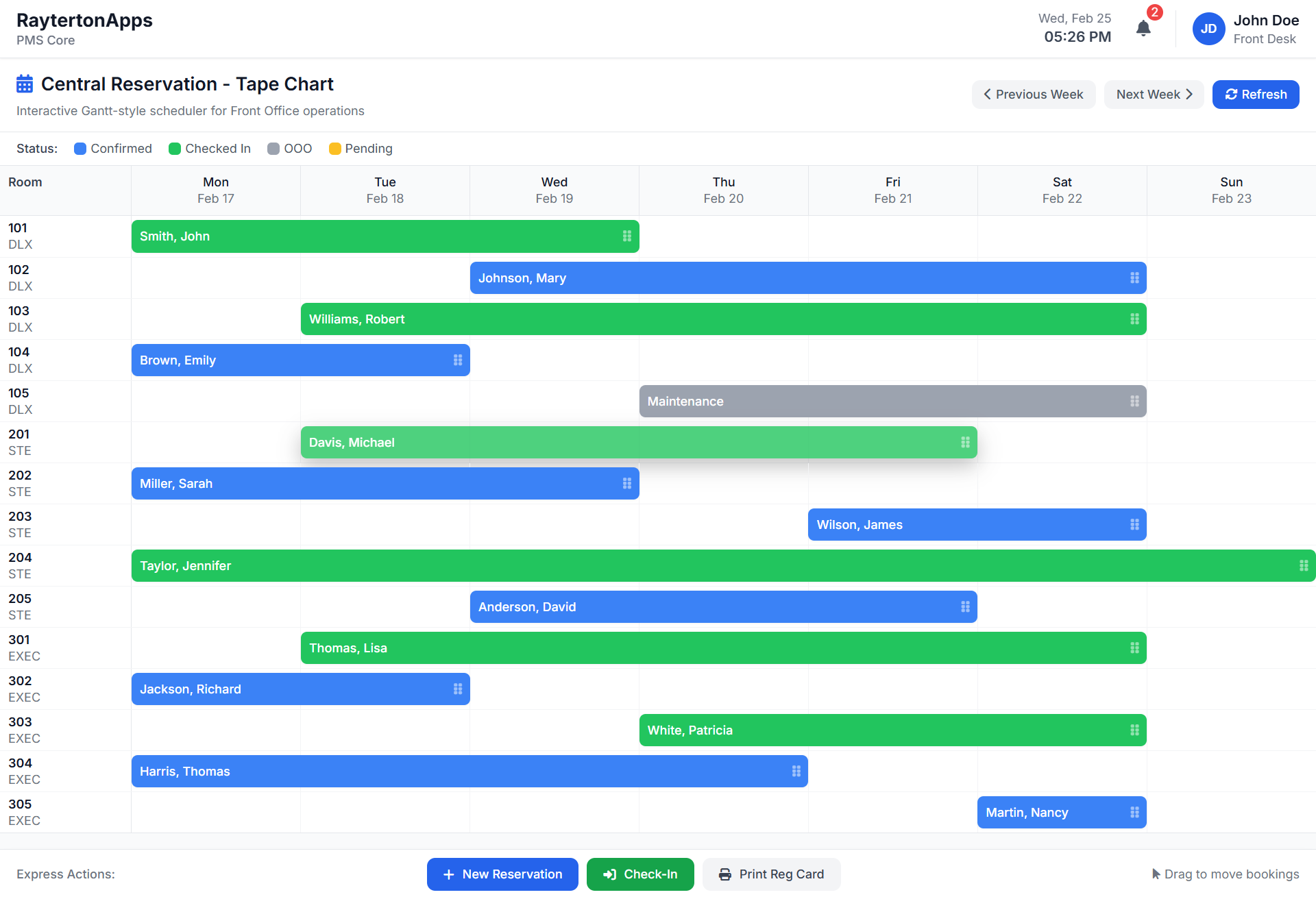Open the JD user account menu
This screenshot has height=899, width=1316.
coord(1209,29)
